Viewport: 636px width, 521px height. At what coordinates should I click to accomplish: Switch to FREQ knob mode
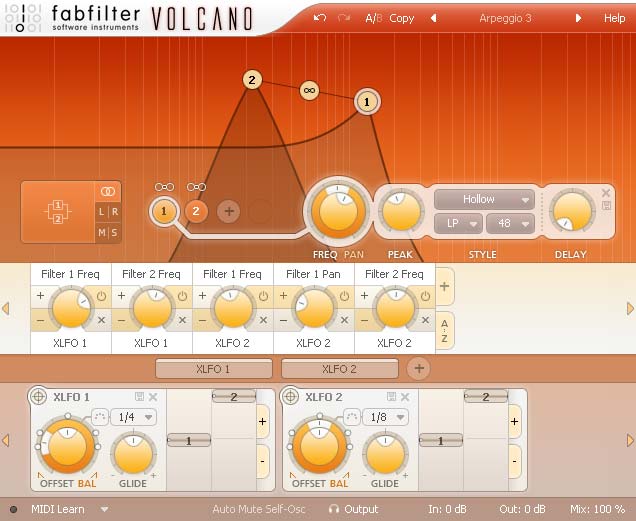325,254
